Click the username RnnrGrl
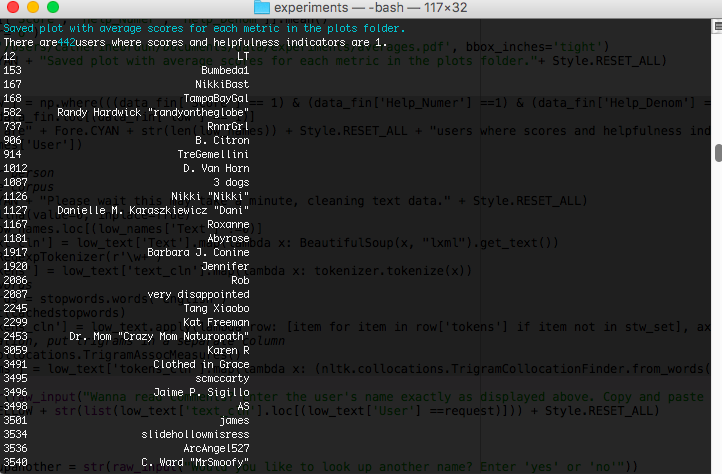Viewport: 722px width, 474px height. coord(228,126)
